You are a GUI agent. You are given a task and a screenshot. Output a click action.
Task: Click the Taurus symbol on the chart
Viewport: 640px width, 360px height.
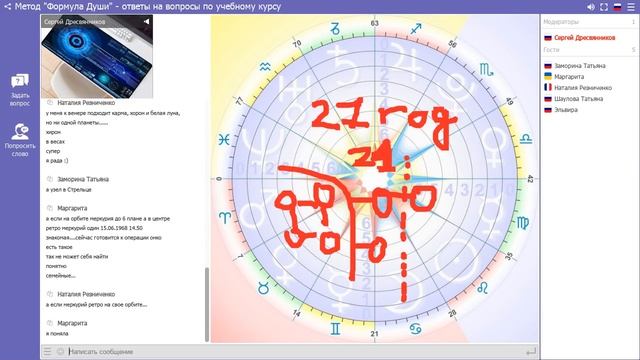[264, 289]
